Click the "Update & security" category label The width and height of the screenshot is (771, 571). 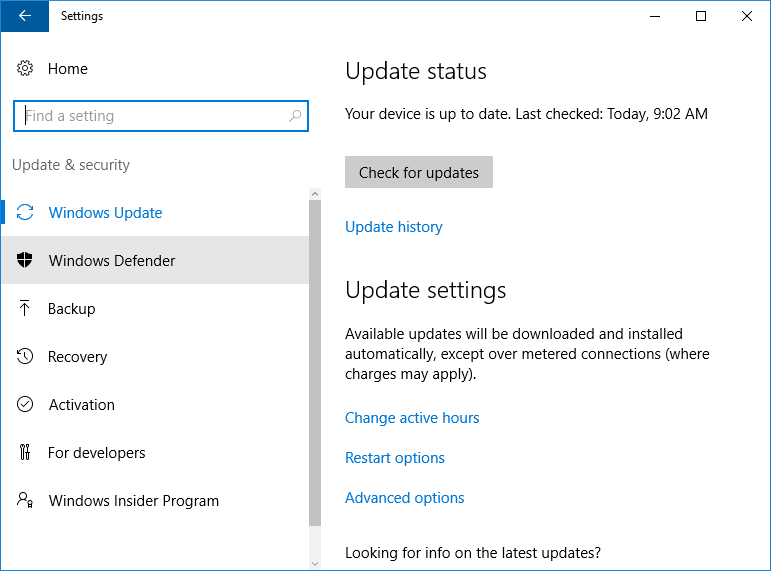(x=71, y=165)
